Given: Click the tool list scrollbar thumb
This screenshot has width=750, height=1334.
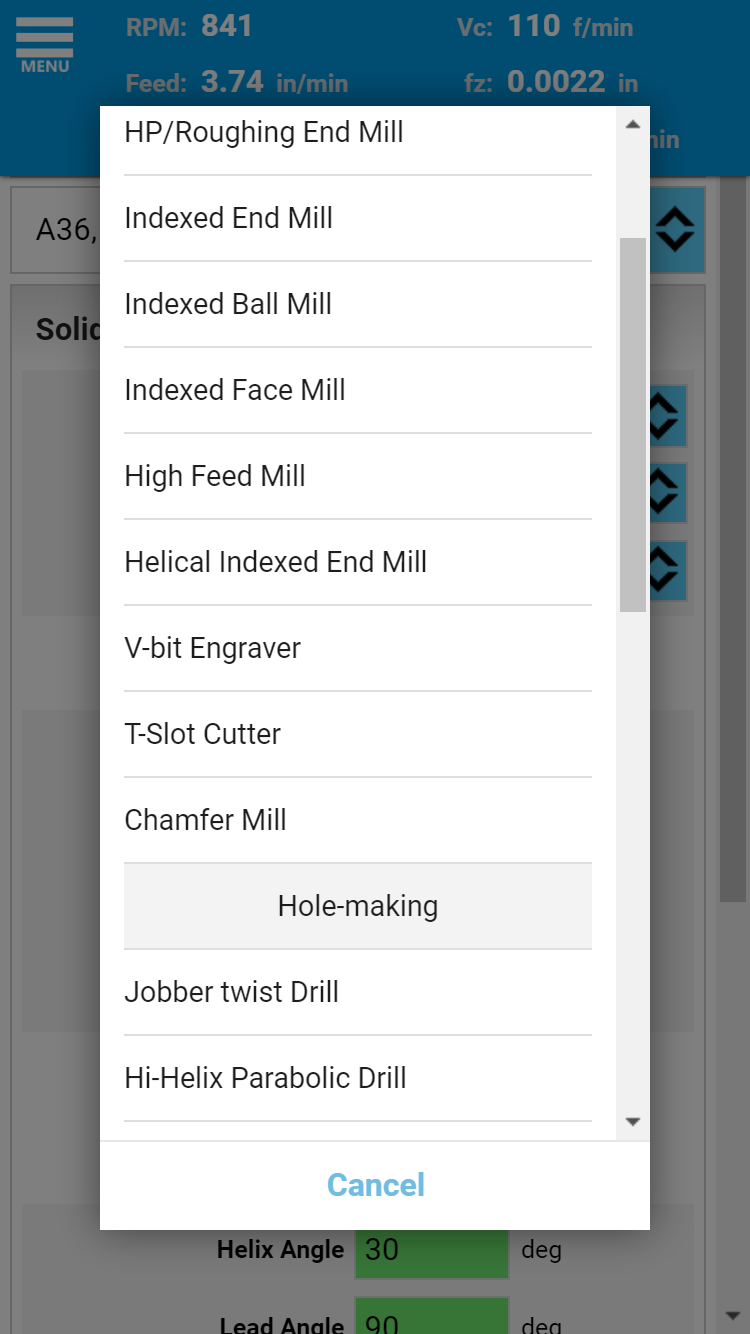Looking at the screenshot, I should pos(632,424).
